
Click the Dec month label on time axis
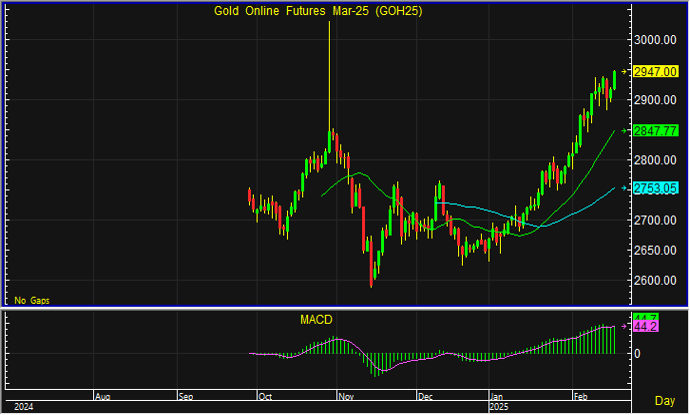pyautogui.click(x=425, y=397)
